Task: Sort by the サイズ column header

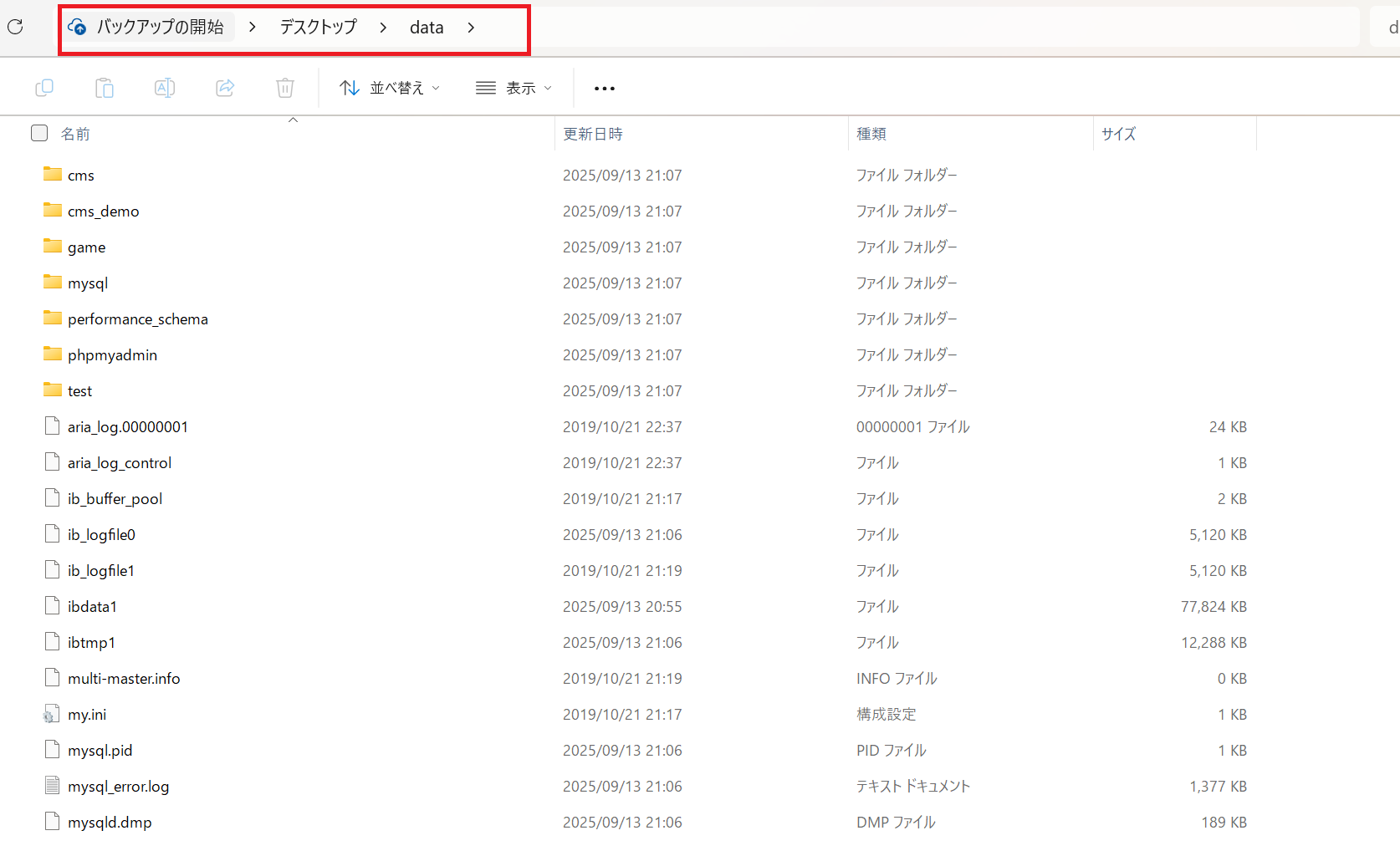Action: [x=1118, y=134]
